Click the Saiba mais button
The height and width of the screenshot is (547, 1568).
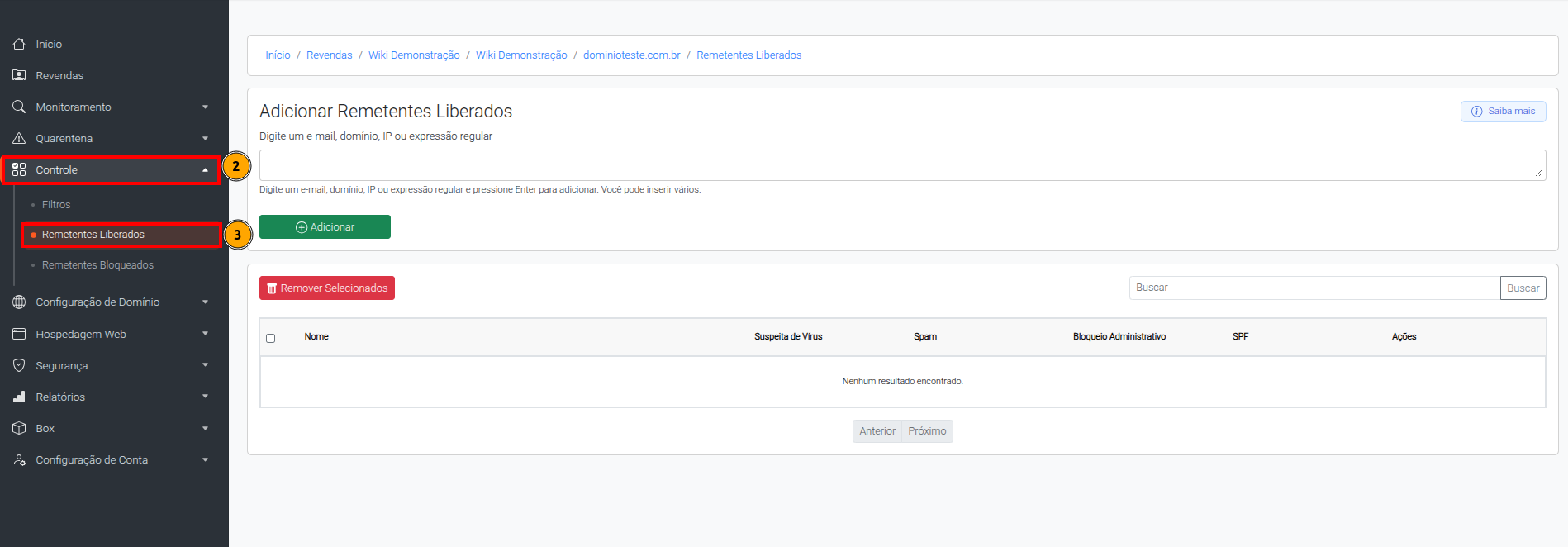[x=1503, y=112]
